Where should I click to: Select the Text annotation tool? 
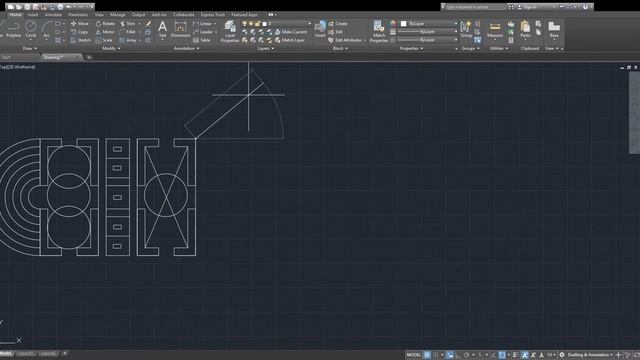(x=162, y=29)
